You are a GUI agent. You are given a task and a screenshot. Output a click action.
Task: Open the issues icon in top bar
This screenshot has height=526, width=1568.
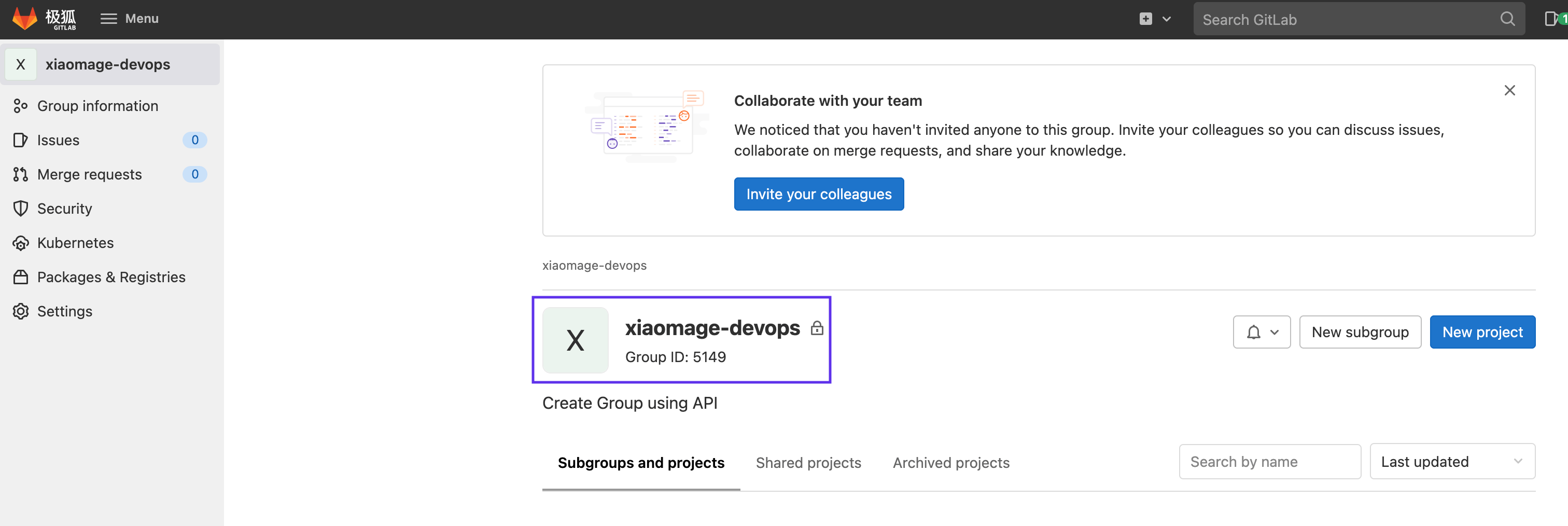(x=1551, y=19)
